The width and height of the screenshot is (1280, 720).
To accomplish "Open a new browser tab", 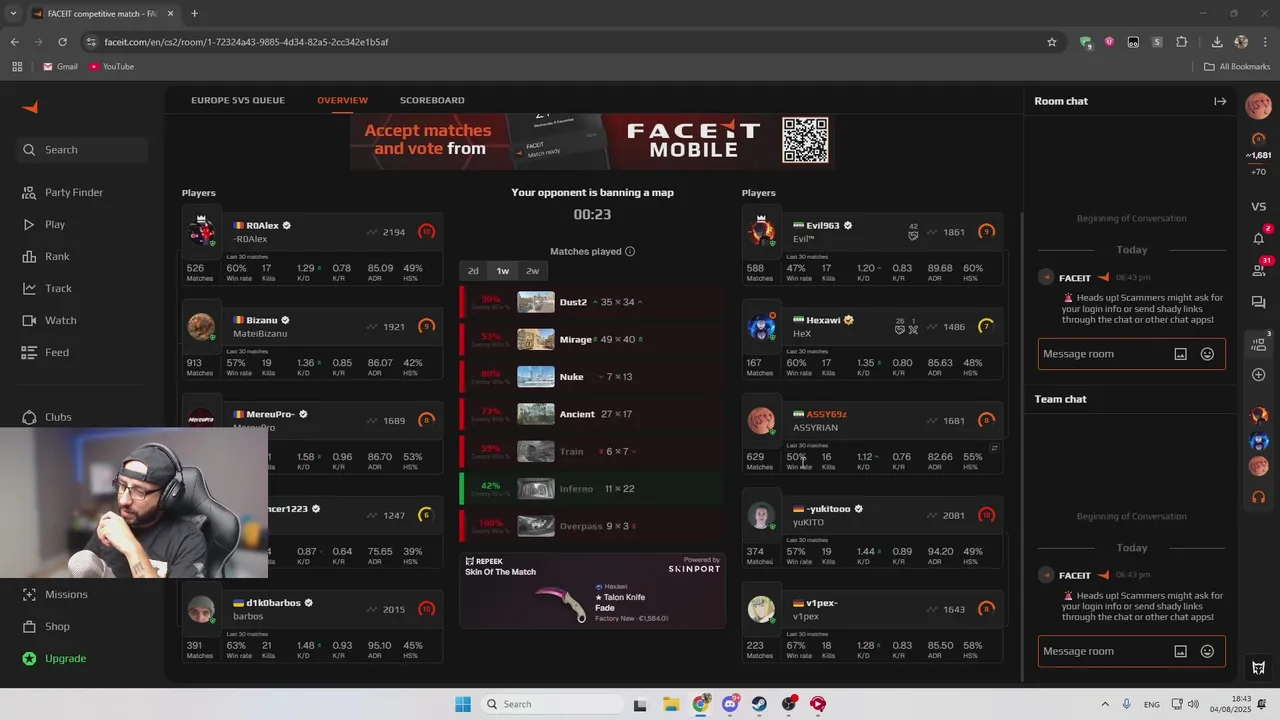I will (194, 14).
